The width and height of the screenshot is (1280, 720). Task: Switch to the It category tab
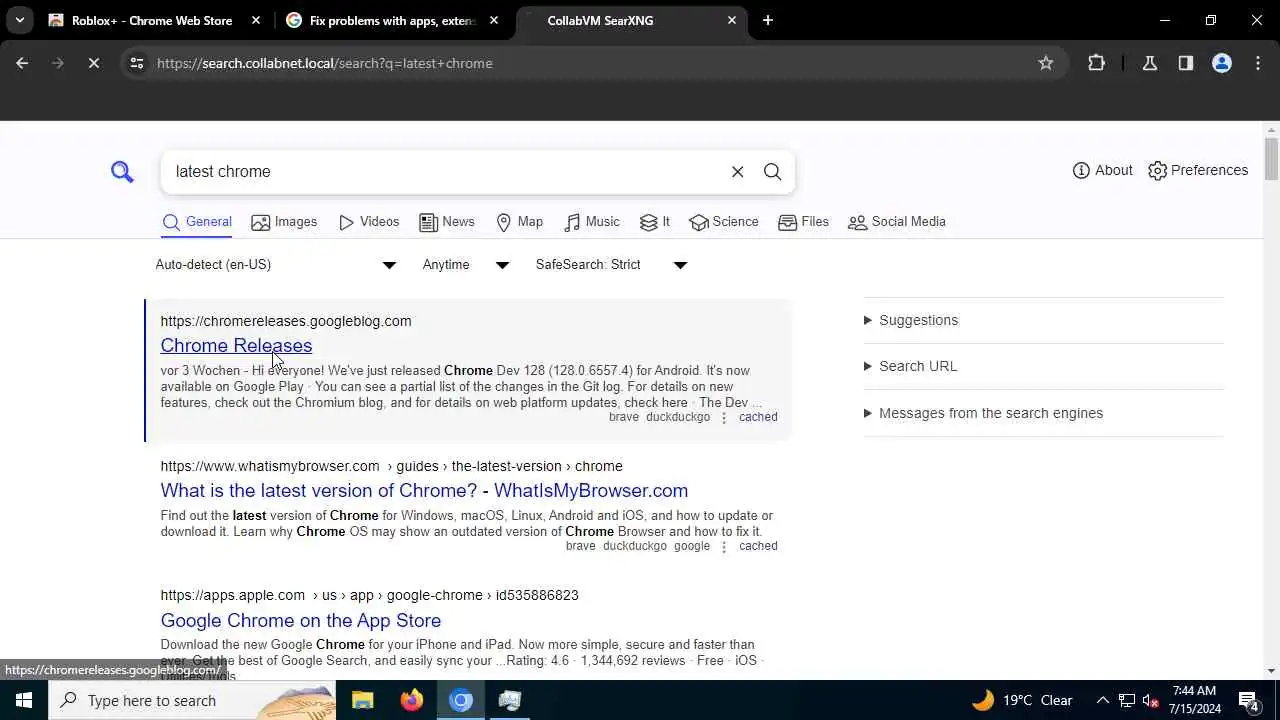pos(654,222)
